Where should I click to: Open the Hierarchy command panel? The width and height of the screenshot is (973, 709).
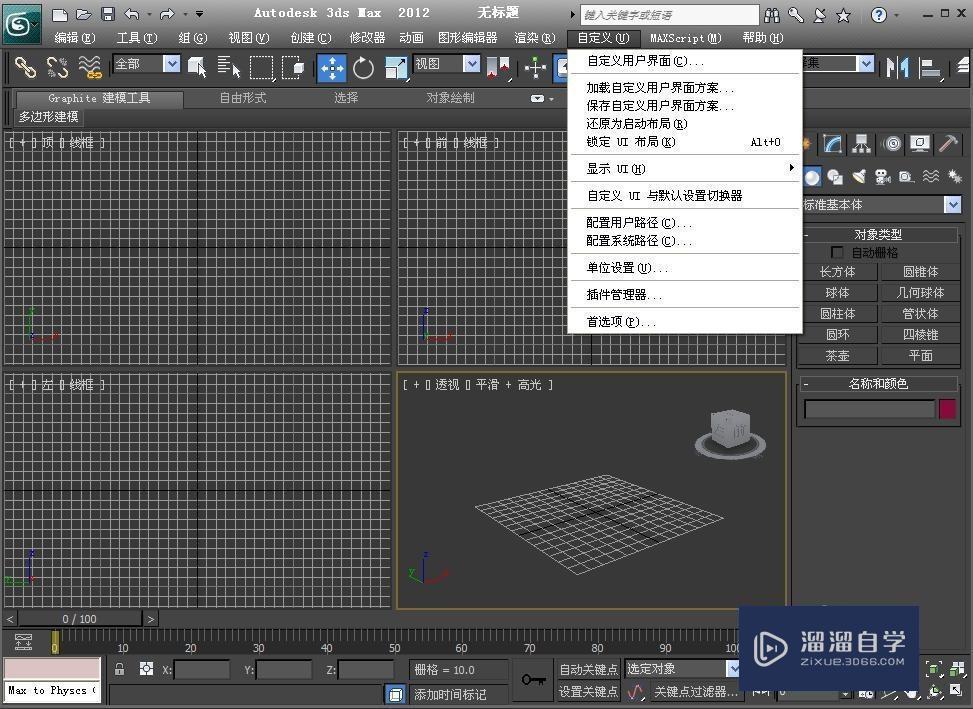pyautogui.click(x=860, y=144)
